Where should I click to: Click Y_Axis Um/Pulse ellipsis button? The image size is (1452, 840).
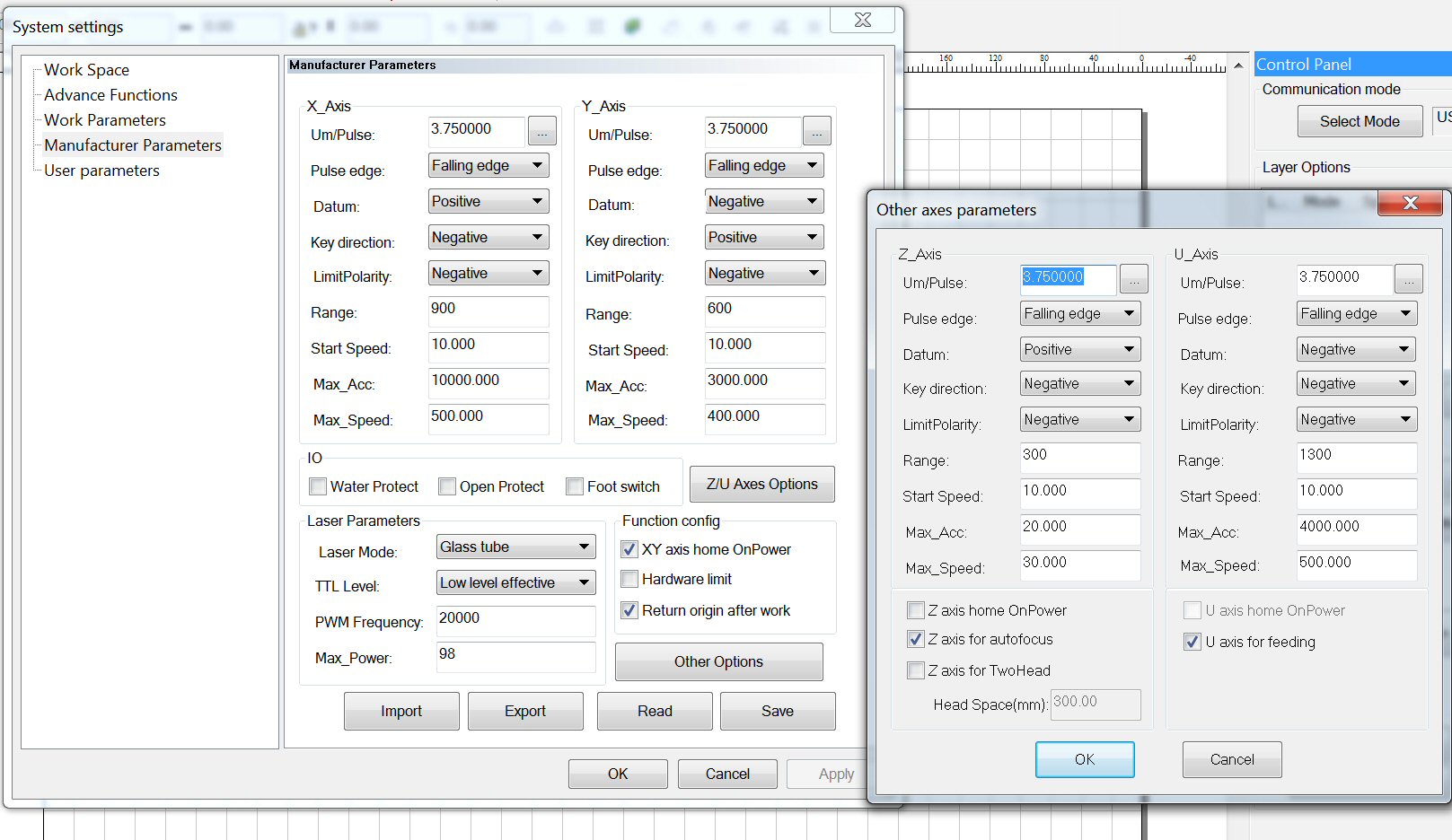pos(816,132)
